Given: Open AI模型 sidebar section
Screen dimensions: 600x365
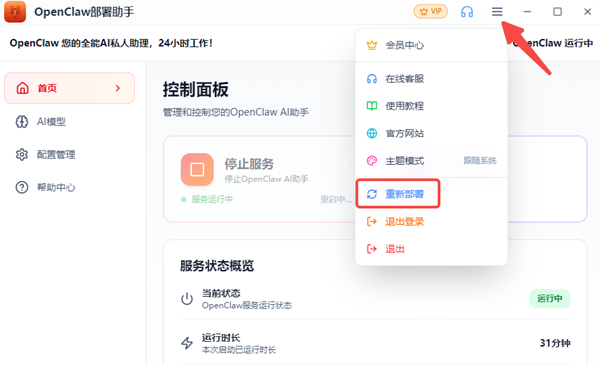Looking at the screenshot, I should coord(69,122).
